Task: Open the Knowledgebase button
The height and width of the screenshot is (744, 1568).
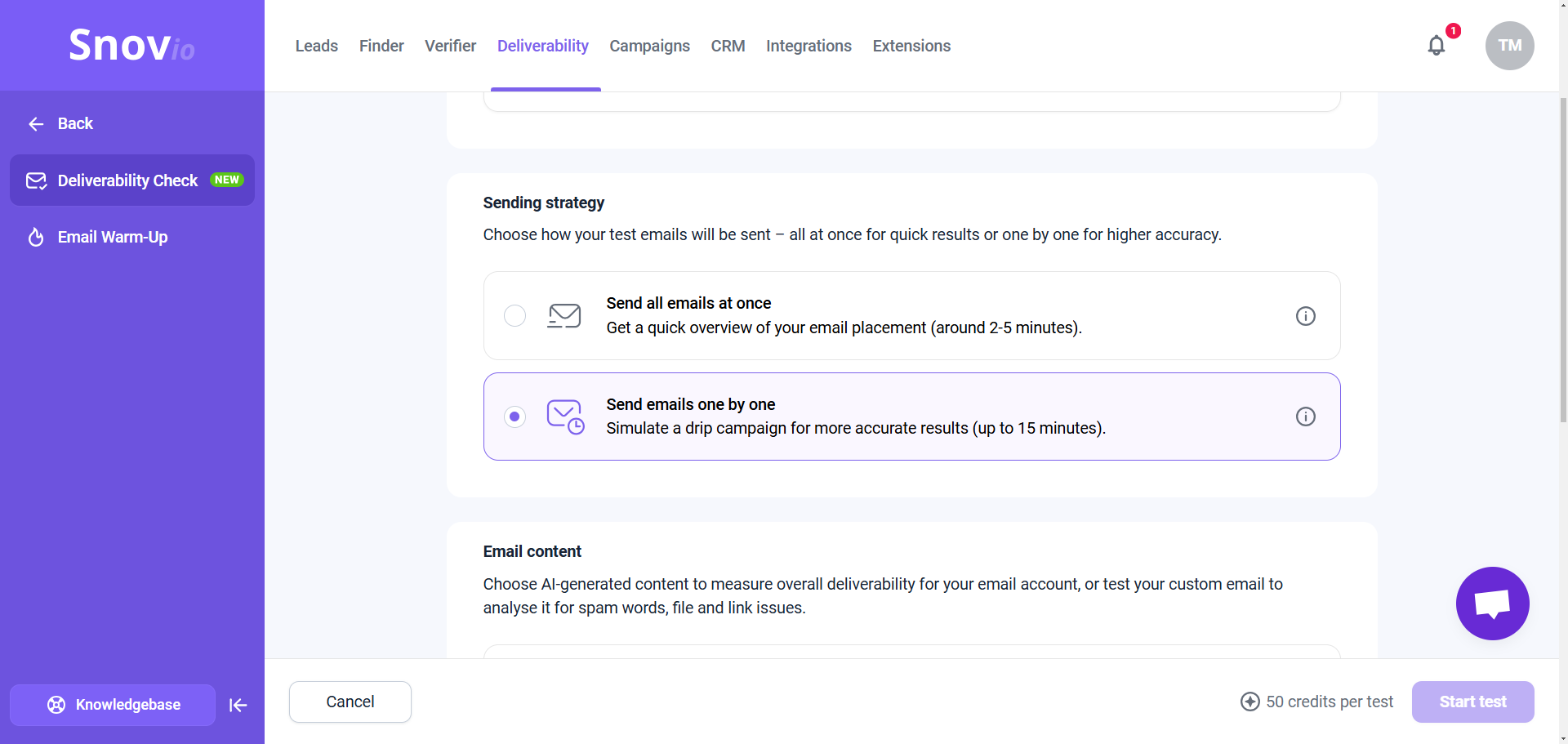Action: click(x=113, y=705)
